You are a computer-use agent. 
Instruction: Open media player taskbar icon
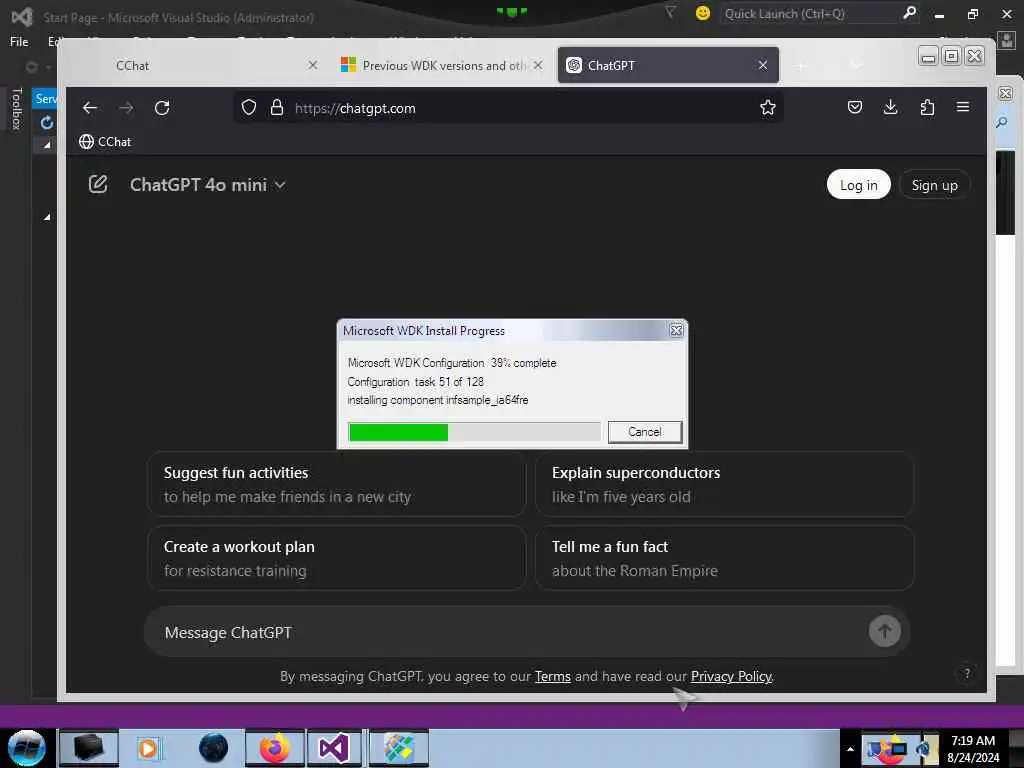[148, 748]
